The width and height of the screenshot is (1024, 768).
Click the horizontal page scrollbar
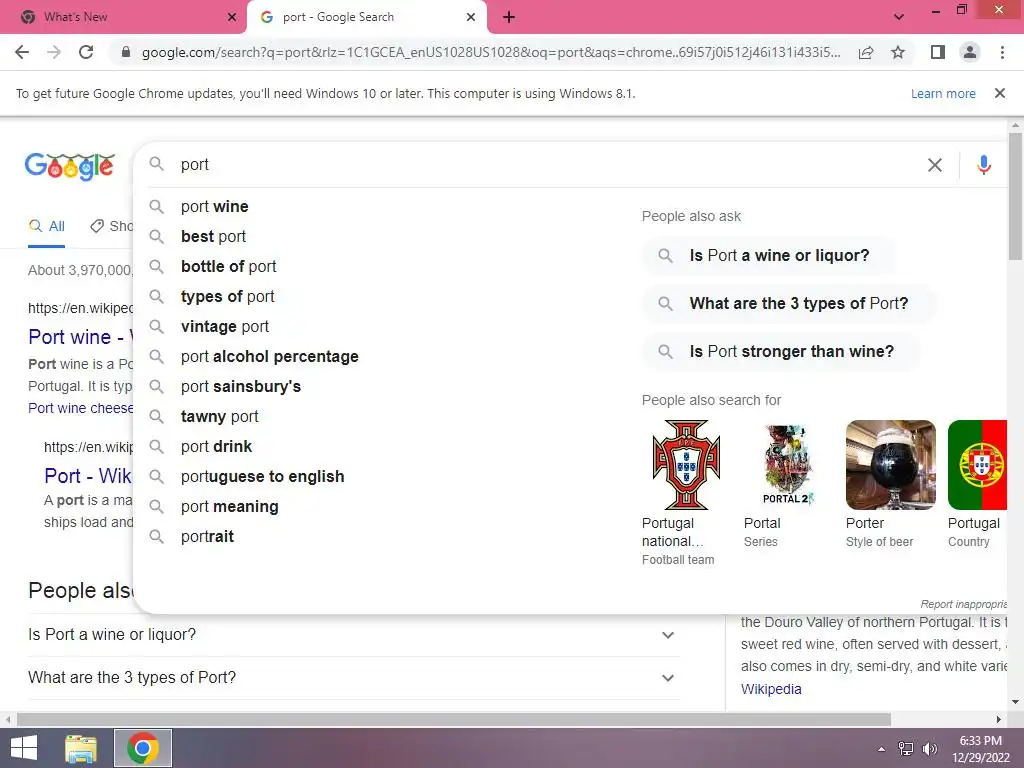(x=454, y=719)
